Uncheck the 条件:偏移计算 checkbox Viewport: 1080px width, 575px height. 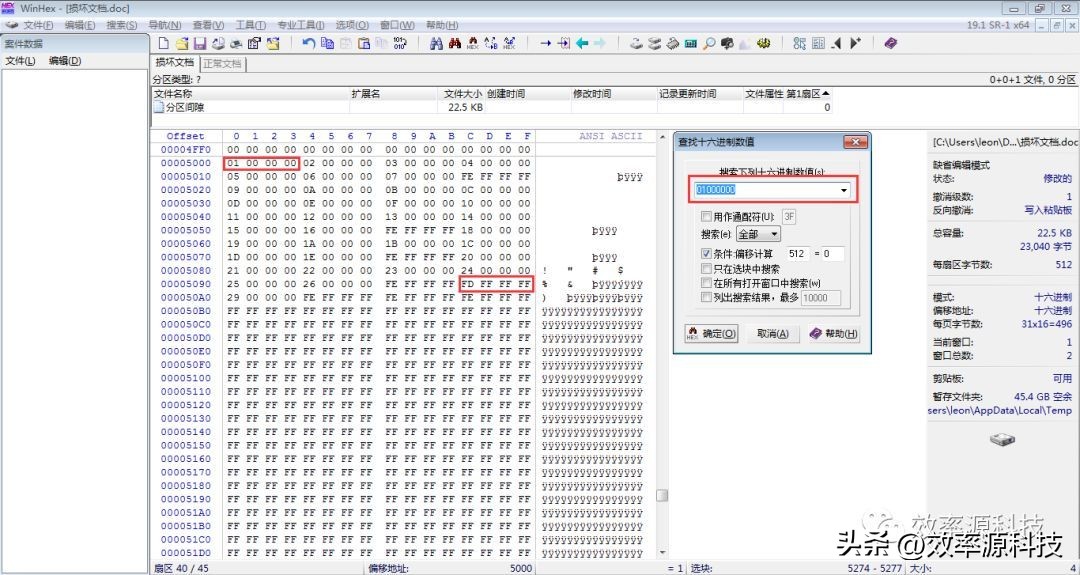pos(706,254)
